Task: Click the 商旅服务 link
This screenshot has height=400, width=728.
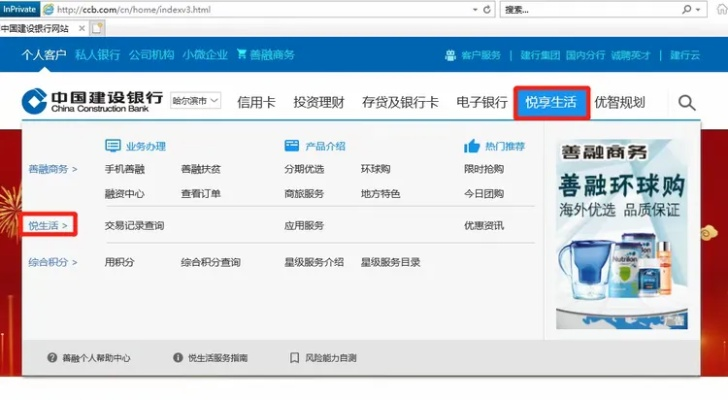Action: (x=304, y=194)
